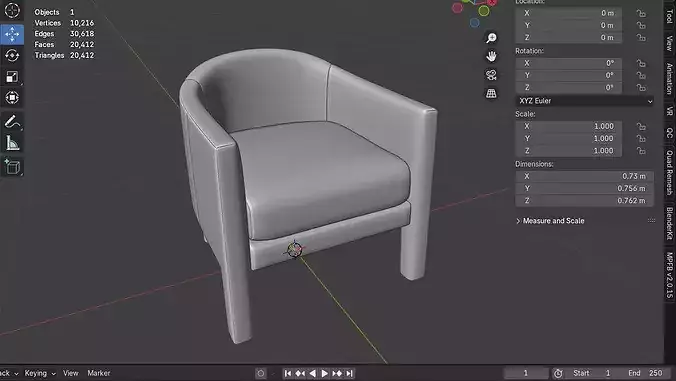Screen dimensions: 676x381
Task: Switch to the QC sidebar tab
Action: [x=669, y=133]
